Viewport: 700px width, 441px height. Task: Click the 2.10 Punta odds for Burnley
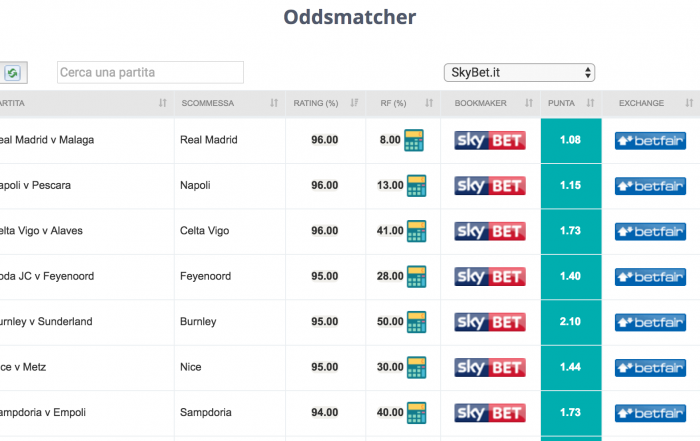tap(571, 322)
